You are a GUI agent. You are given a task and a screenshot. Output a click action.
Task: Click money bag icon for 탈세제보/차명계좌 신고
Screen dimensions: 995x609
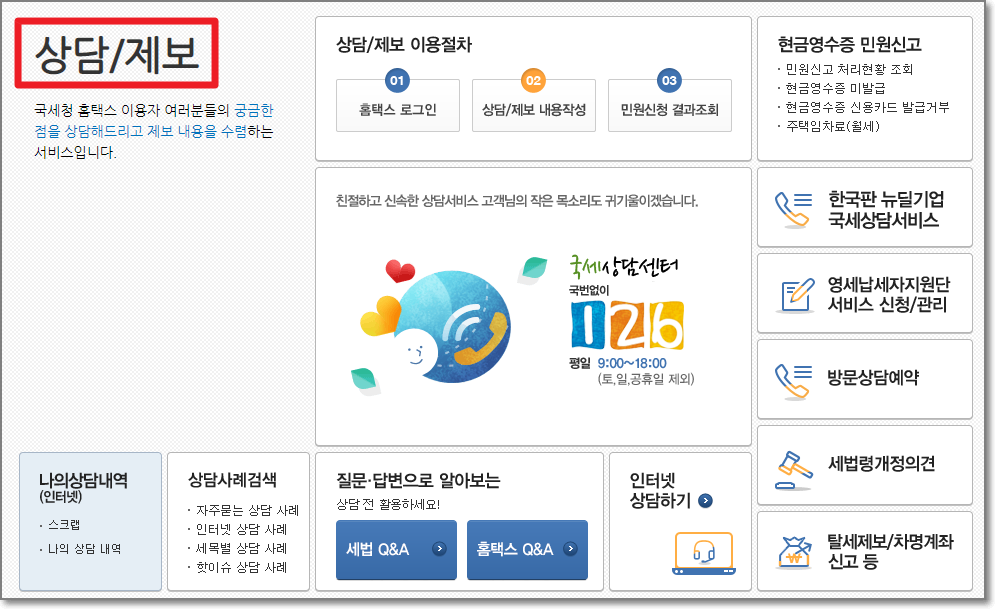(794, 553)
